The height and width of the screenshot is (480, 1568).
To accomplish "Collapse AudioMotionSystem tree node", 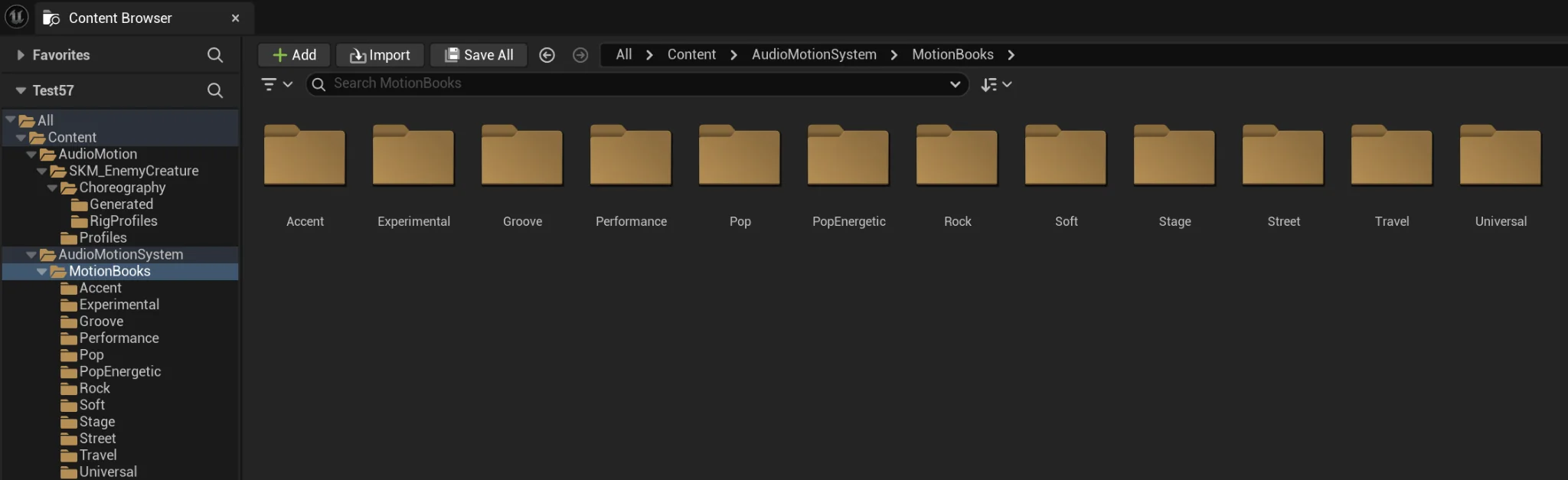I will click(x=31, y=254).
